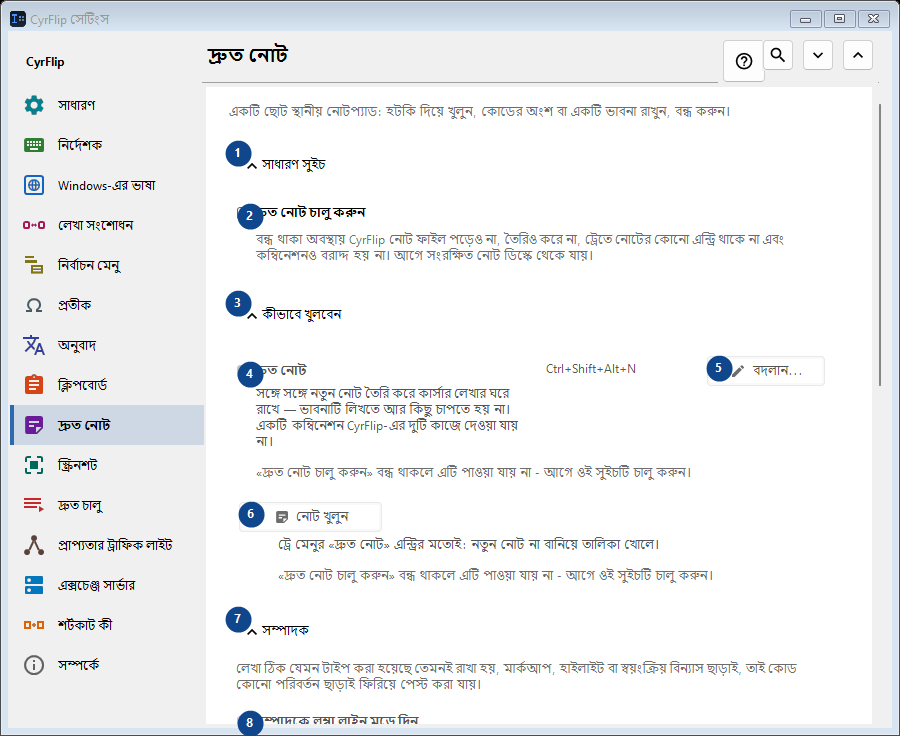Go to the শর্টকাট কী page
The image size is (900, 736).
tap(107, 625)
